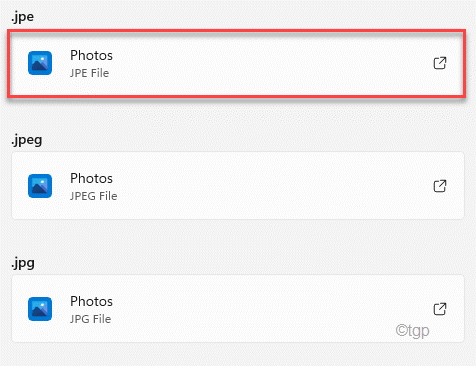Click the JPEG File subtitle text
Viewport: 476px width, 366px height.
(x=94, y=196)
